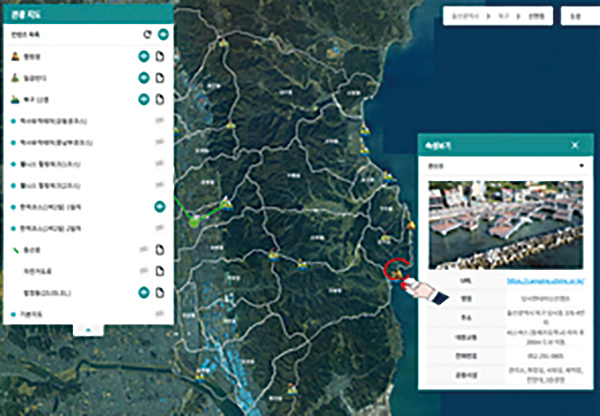Screen dimensions: 600x416
Task: Refresh the layer list with the reload icon
Action: click(x=147, y=34)
